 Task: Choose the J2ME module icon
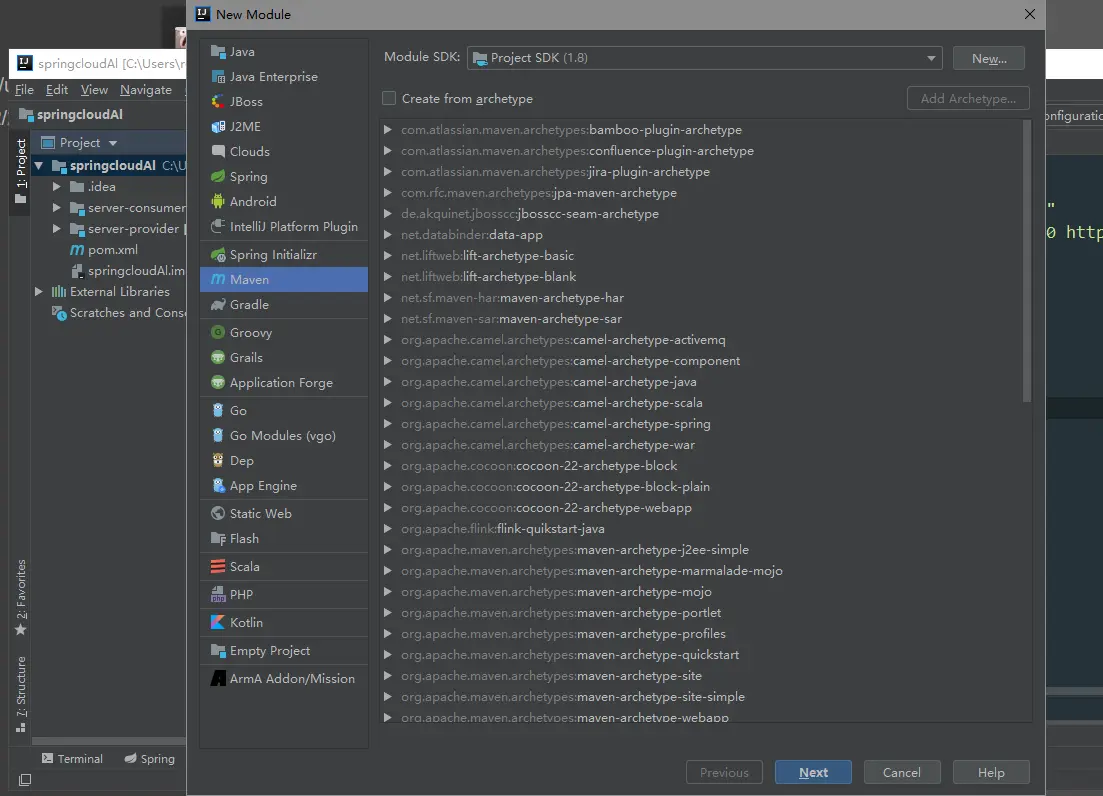(x=218, y=127)
